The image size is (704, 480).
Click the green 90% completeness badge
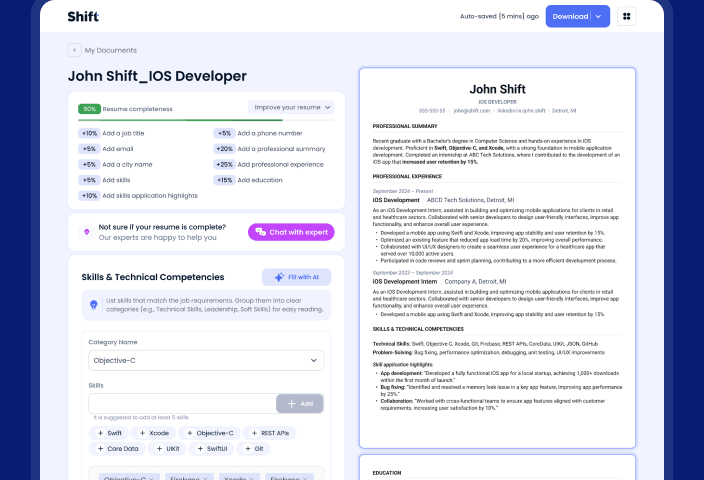[x=89, y=109]
